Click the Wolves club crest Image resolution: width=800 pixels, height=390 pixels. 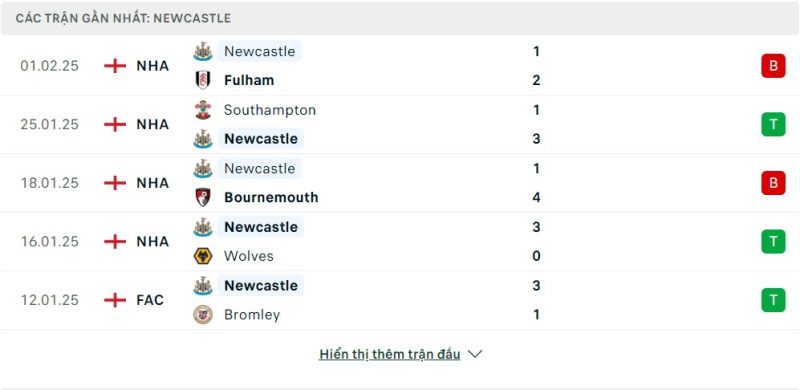(x=203, y=256)
